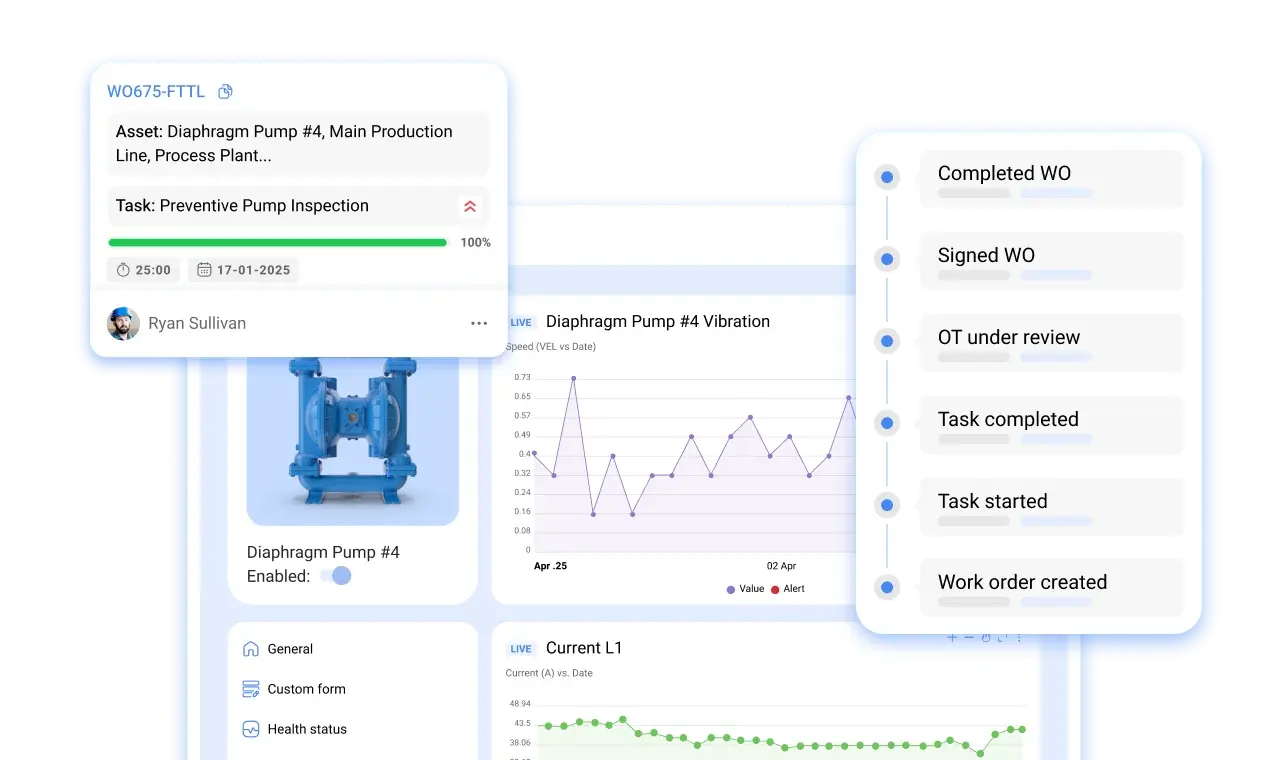Open the three-dot menu on work order card
1268x760 pixels.
(479, 323)
